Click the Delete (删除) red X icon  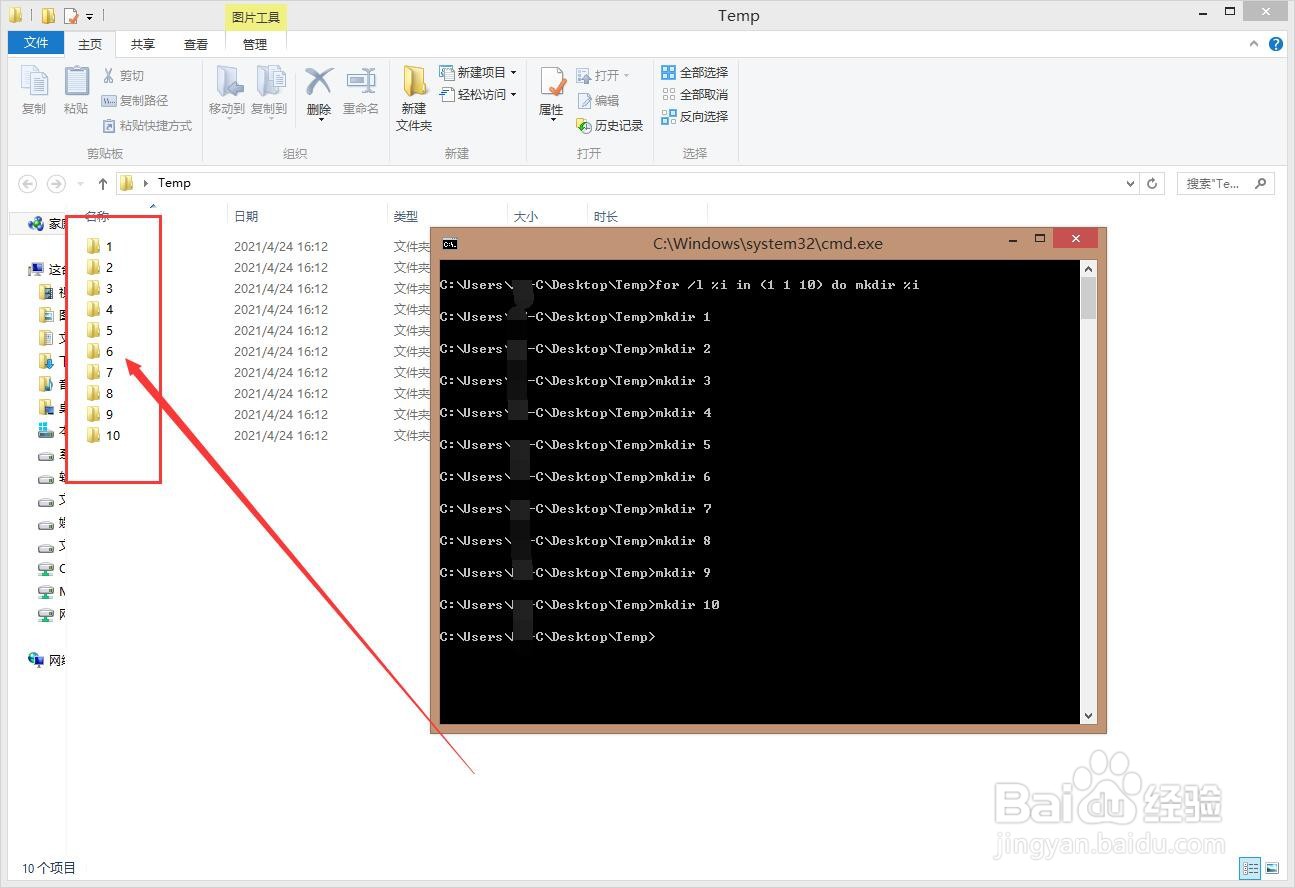coord(319,82)
